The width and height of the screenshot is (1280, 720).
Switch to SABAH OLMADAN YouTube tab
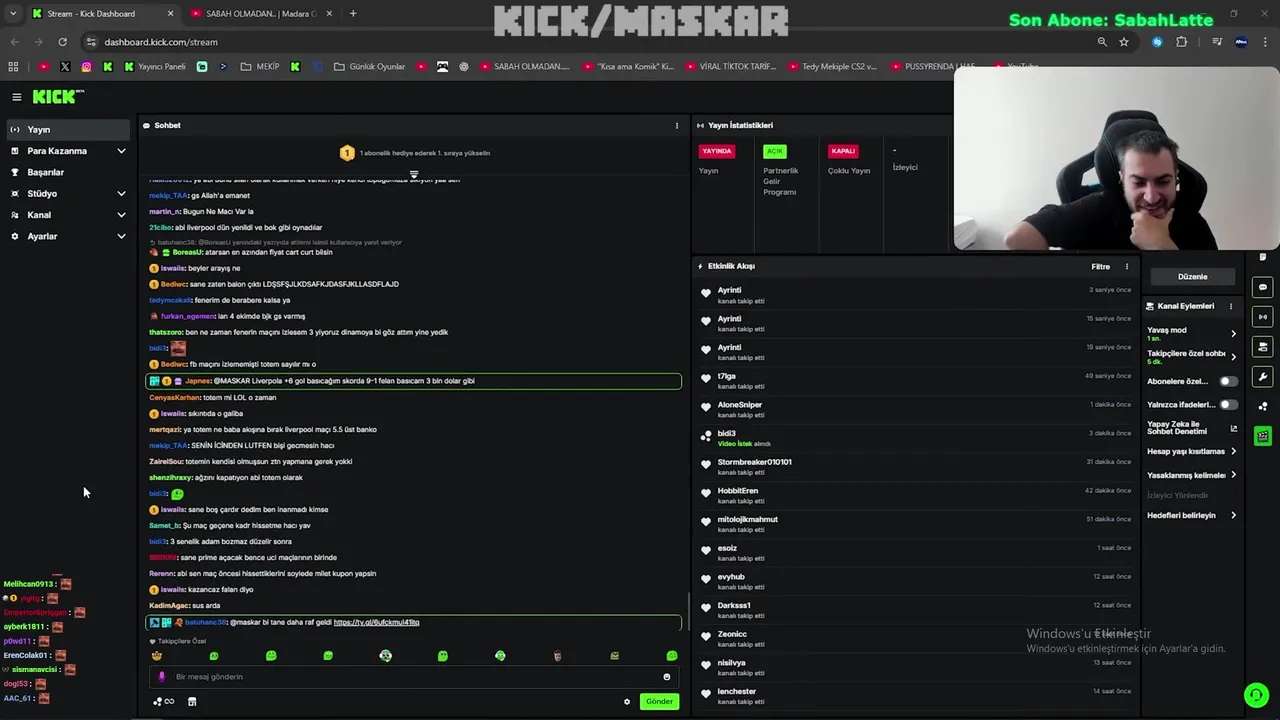260,14
